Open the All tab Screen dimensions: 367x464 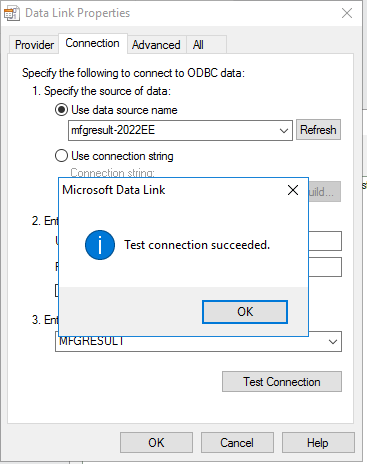[x=198, y=45]
